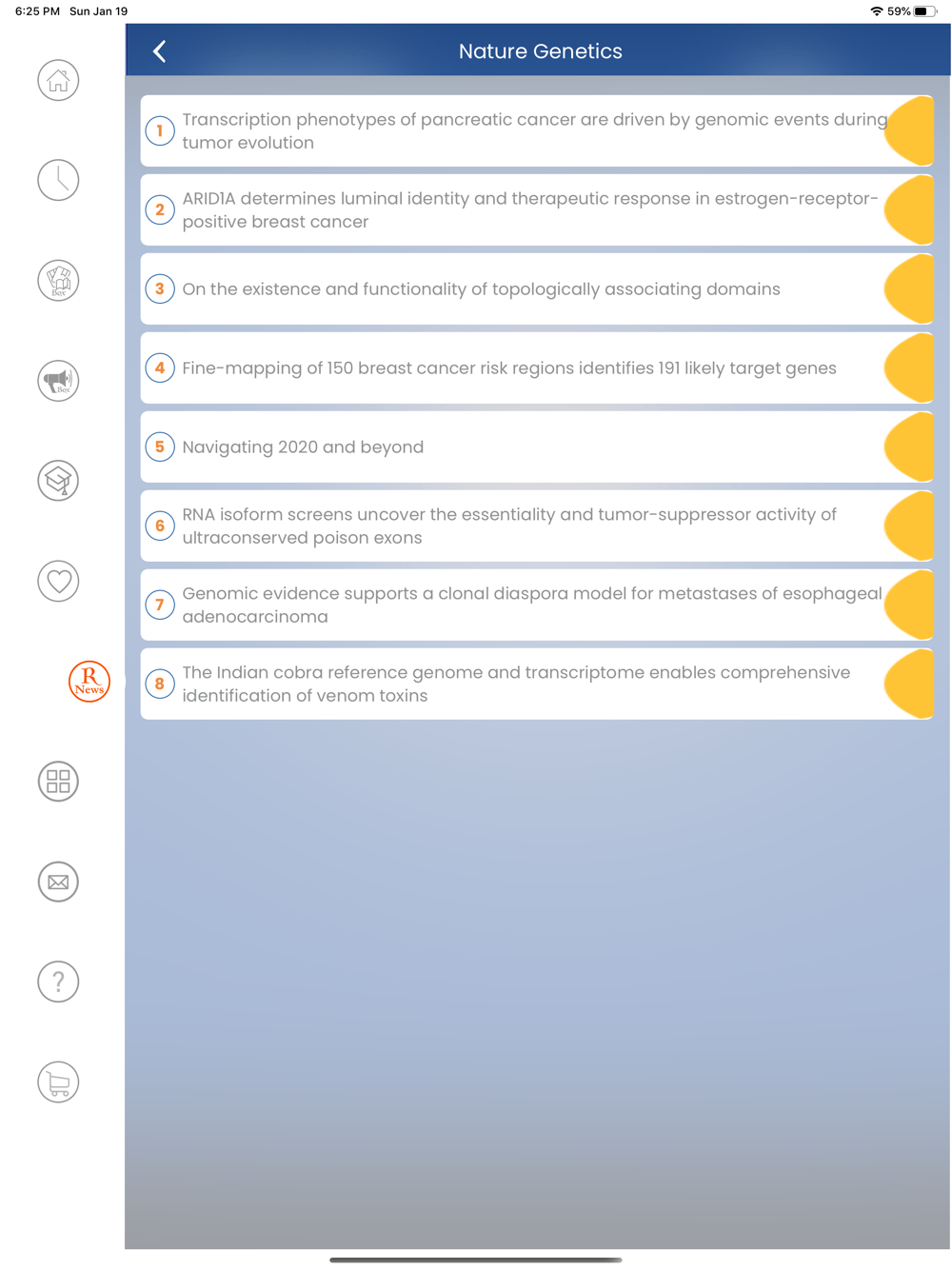The width and height of the screenshot is (952, 1270).
Task: Open the clock history icon
Action: (58, 181)
